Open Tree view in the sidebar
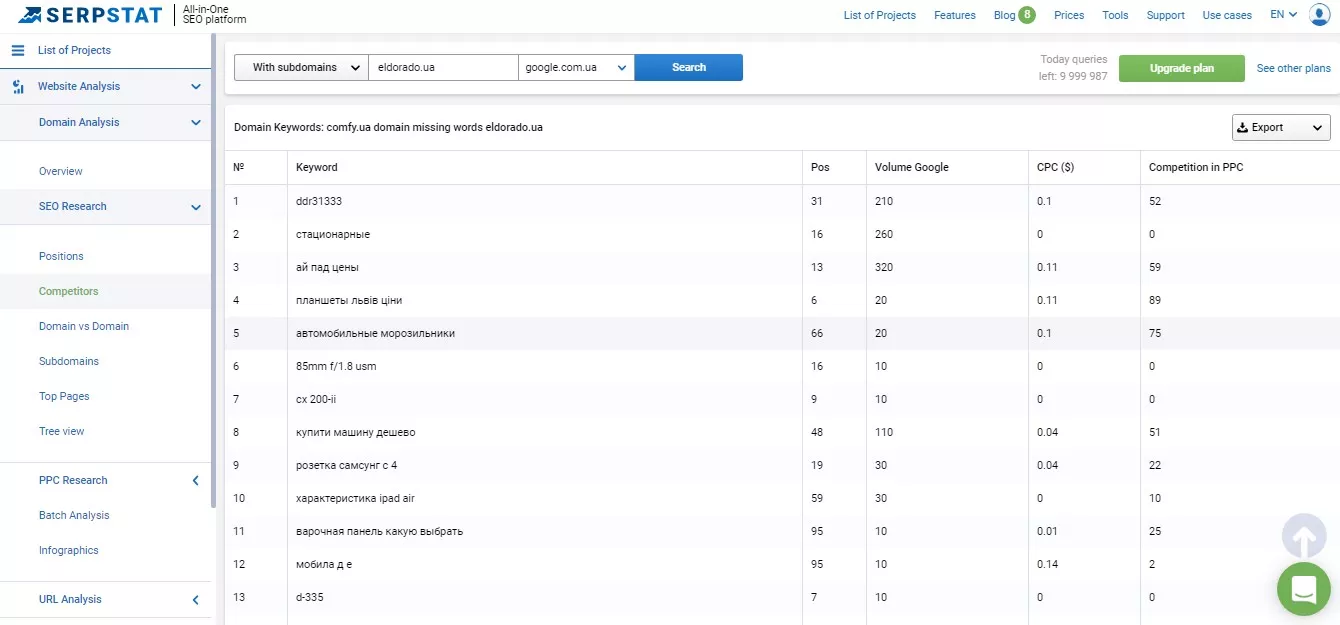The width and height of the screenshot is (1340, 625). (x=62, y=431)
